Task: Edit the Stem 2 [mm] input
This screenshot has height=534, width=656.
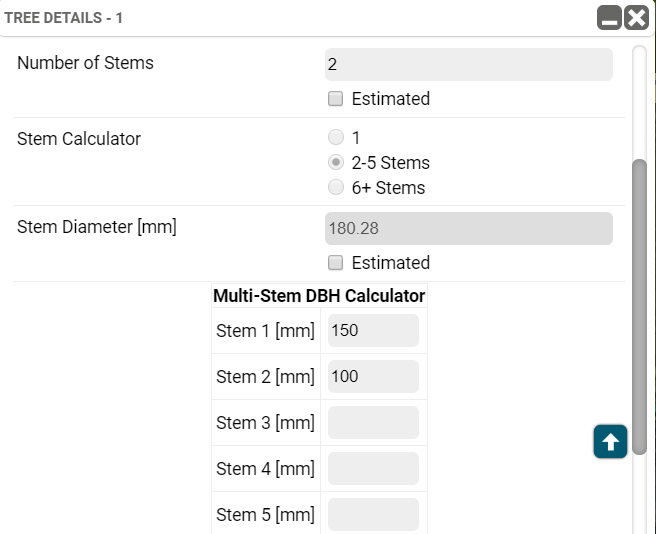Action: pyautogui.click(x=373, y=377)
